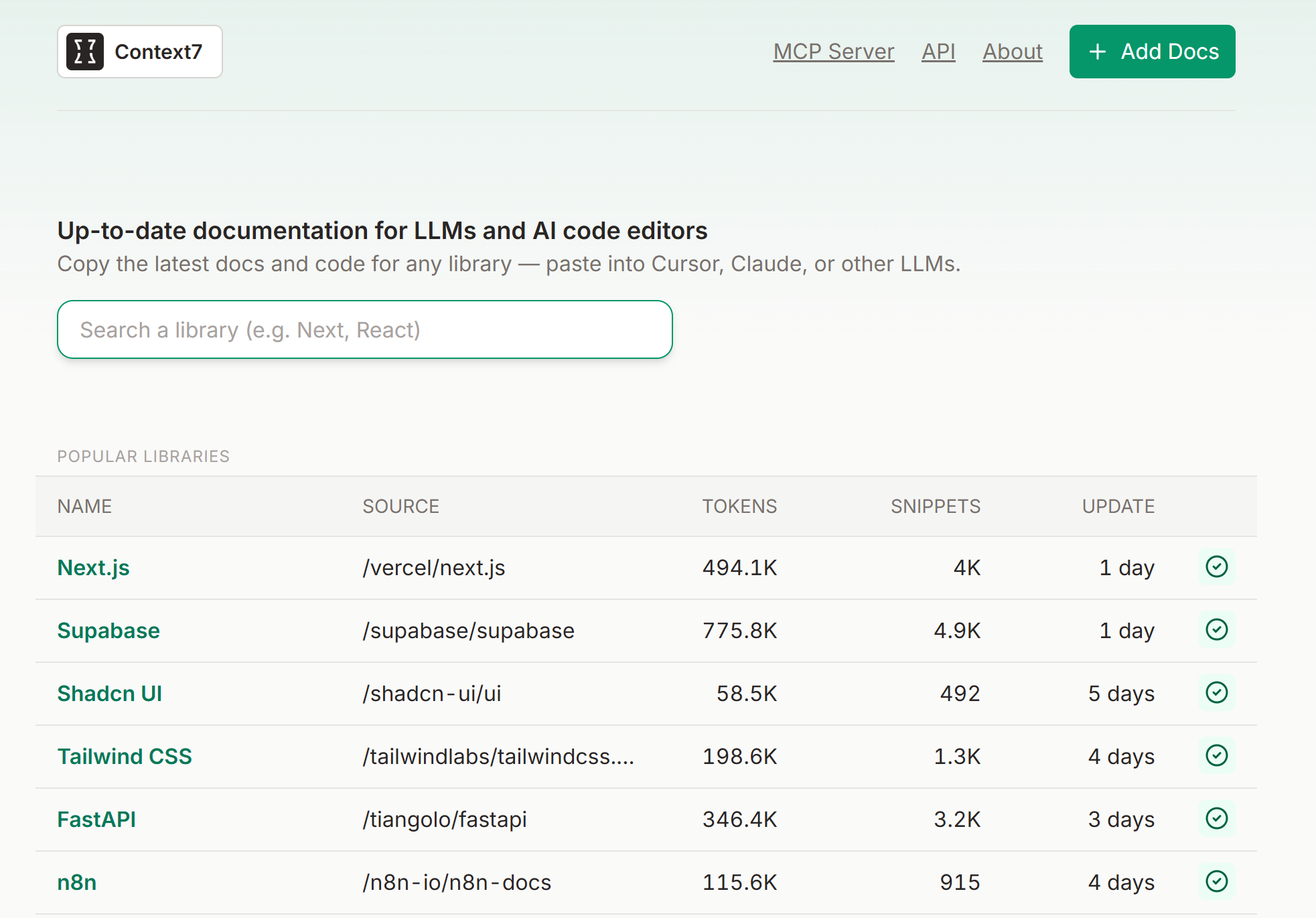Open the Next.js library
Image resolution: width=1316 pixels, height=918 pixels.
93,568
